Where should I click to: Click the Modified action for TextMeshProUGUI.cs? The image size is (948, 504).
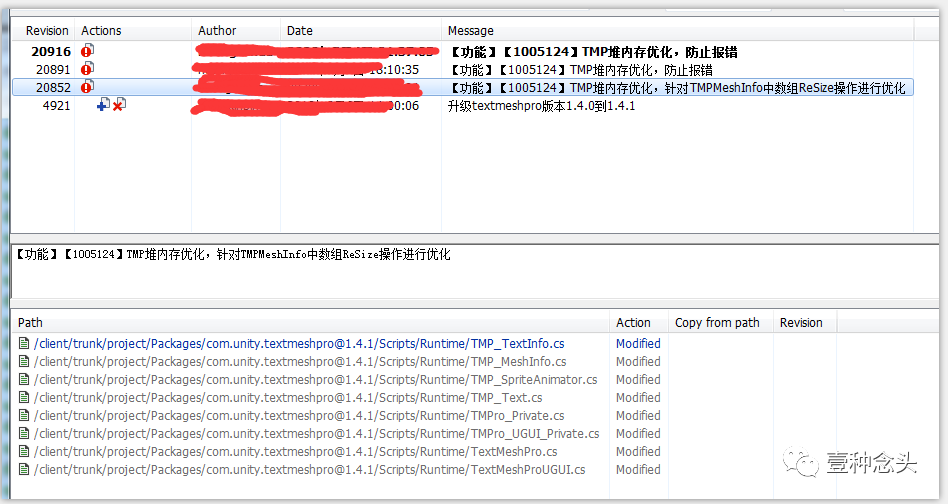pos(638,470)
